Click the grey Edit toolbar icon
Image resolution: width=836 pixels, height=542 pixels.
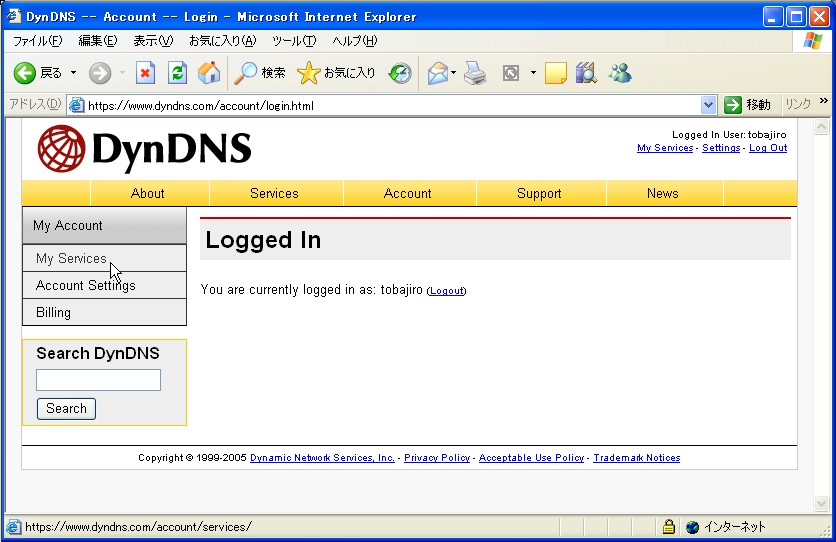coord(511,73)
